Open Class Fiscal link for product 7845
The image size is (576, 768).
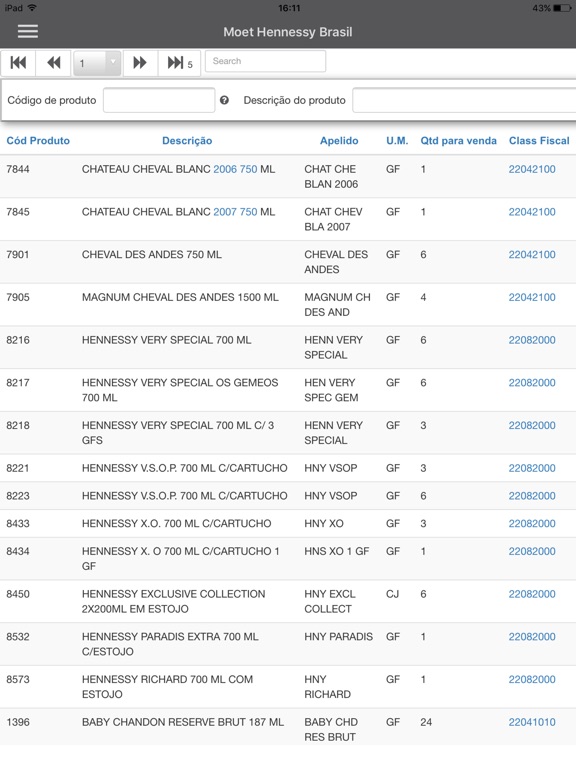click(x=532, y=212)
